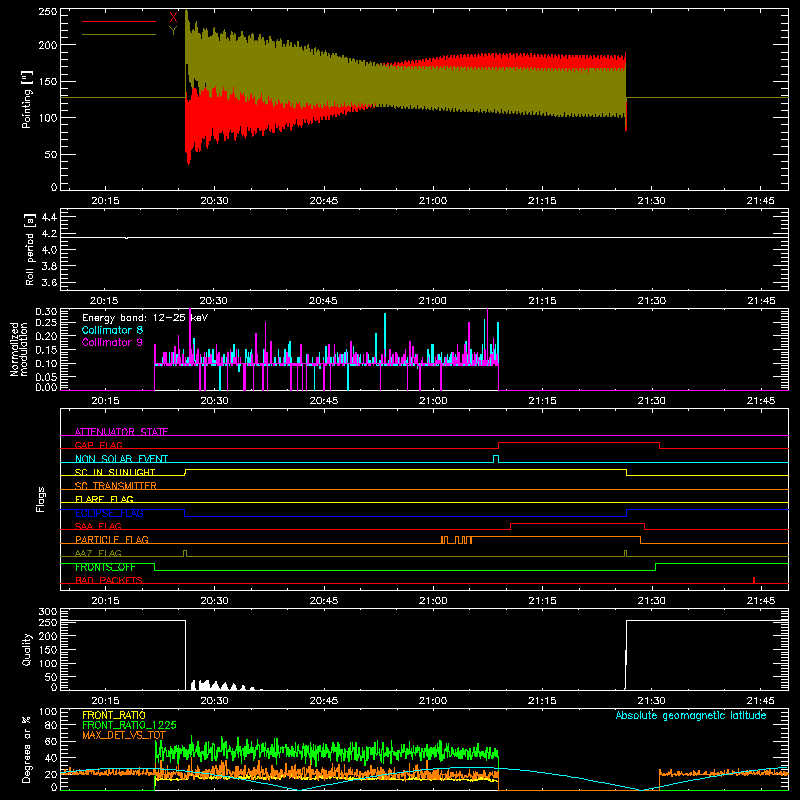The height and width of the screenshot is (800, 800).
Task: Click the BAD_PACKETS spike near 21:45
Action: coord(754,580)
